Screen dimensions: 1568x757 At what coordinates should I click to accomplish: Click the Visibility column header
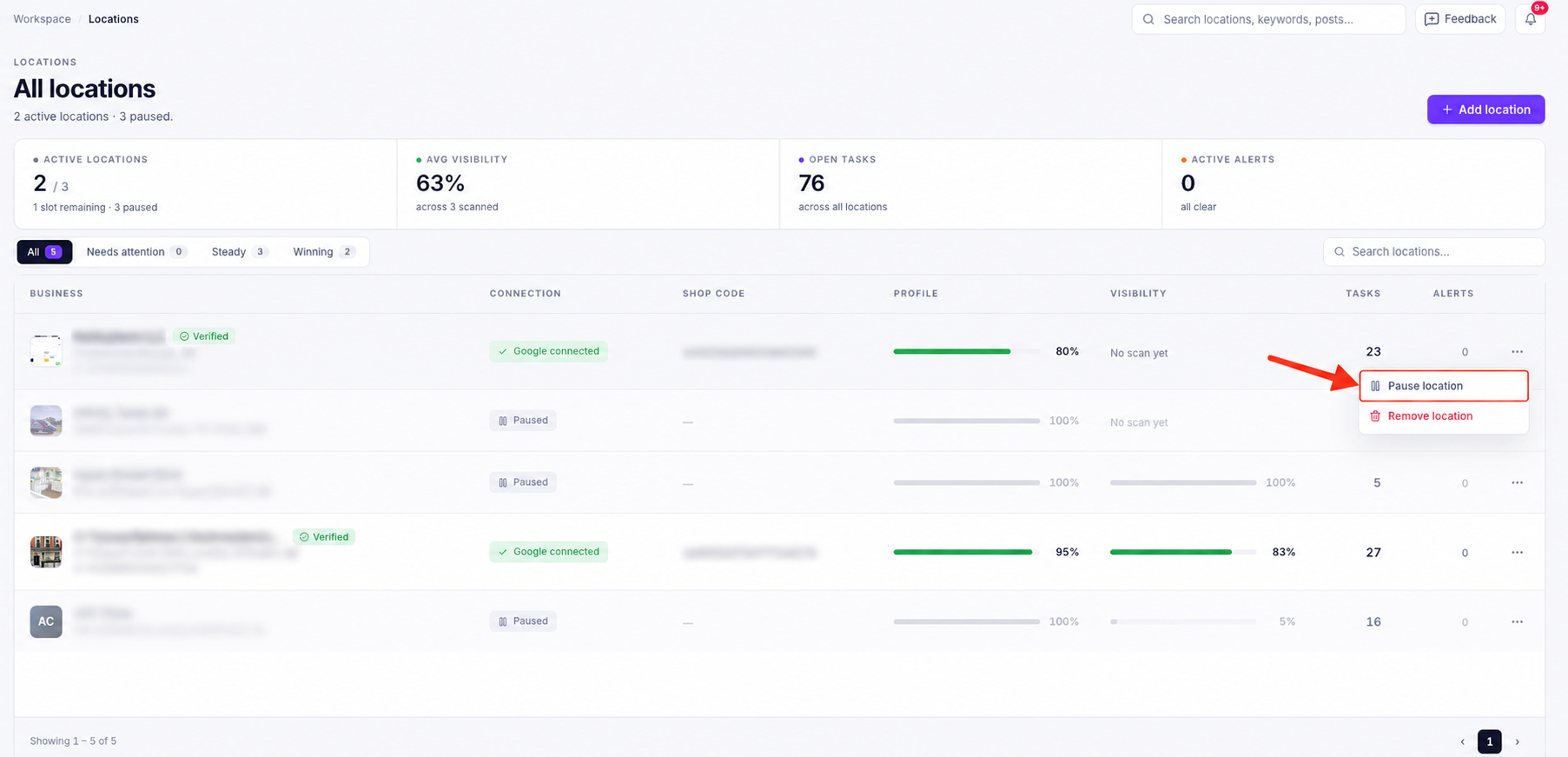pyautogui.click(x=1138, y=294)
